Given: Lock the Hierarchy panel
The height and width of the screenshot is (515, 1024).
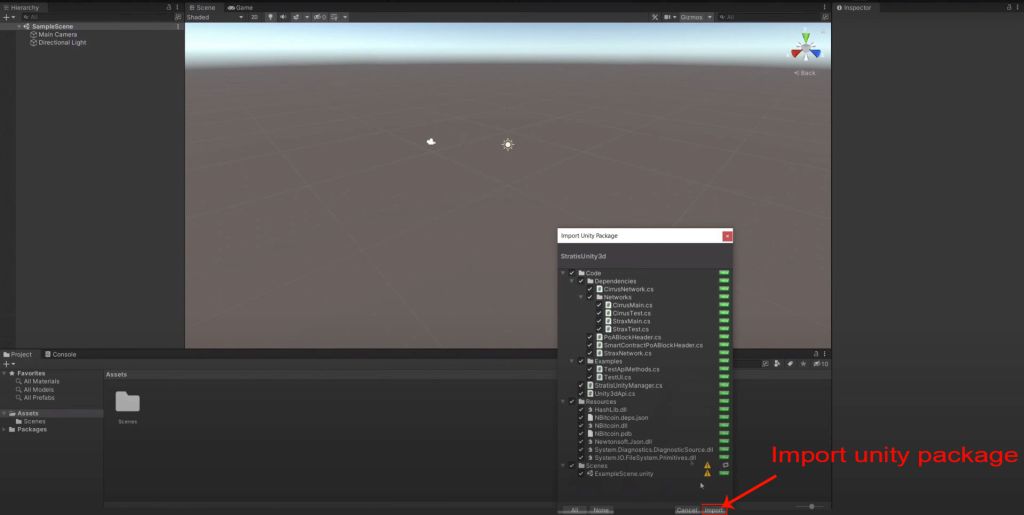Looking at the screenshot, I should coord(168,8).
